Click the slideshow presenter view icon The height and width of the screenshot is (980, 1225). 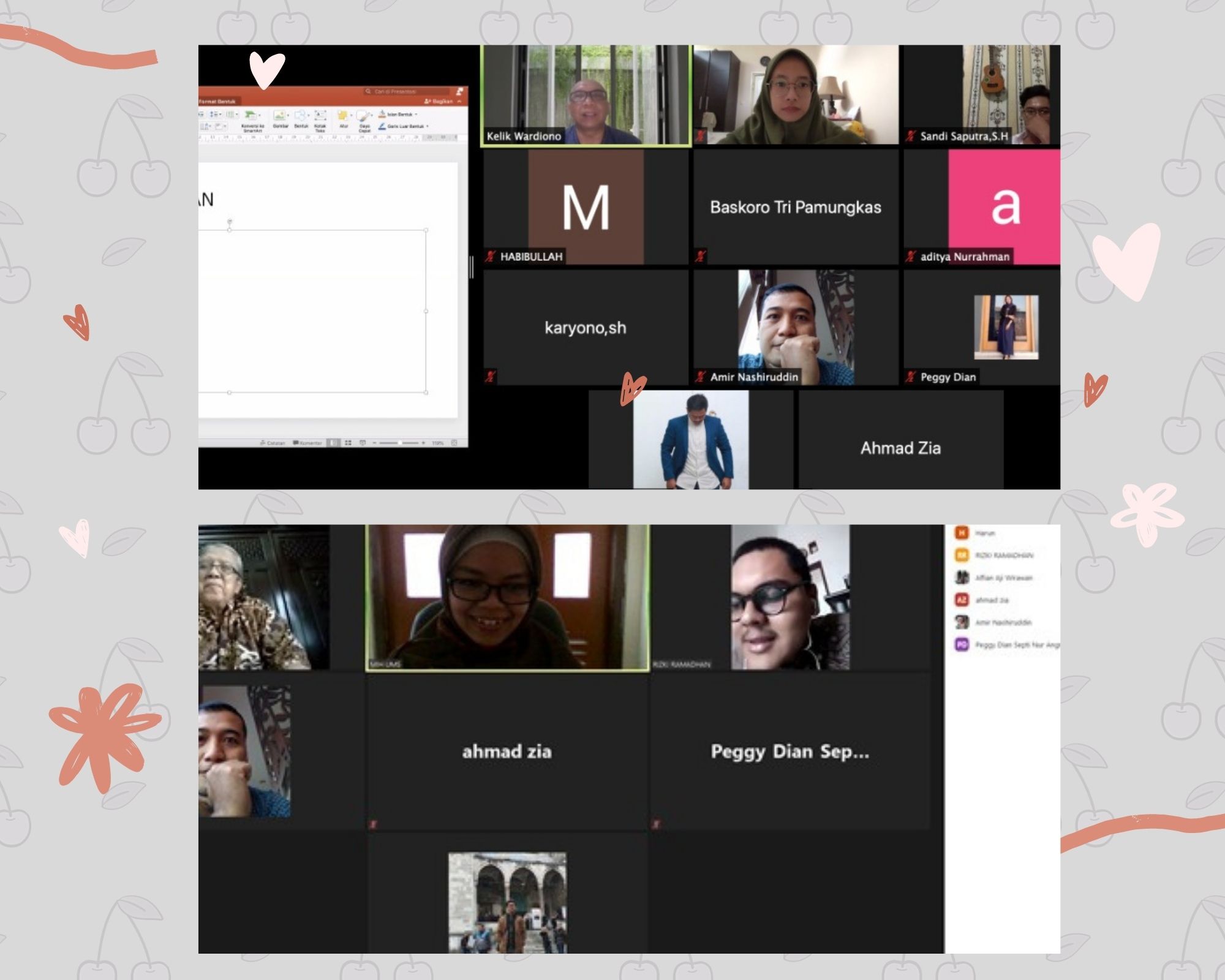pyautogui.click(x=363, y=443)
